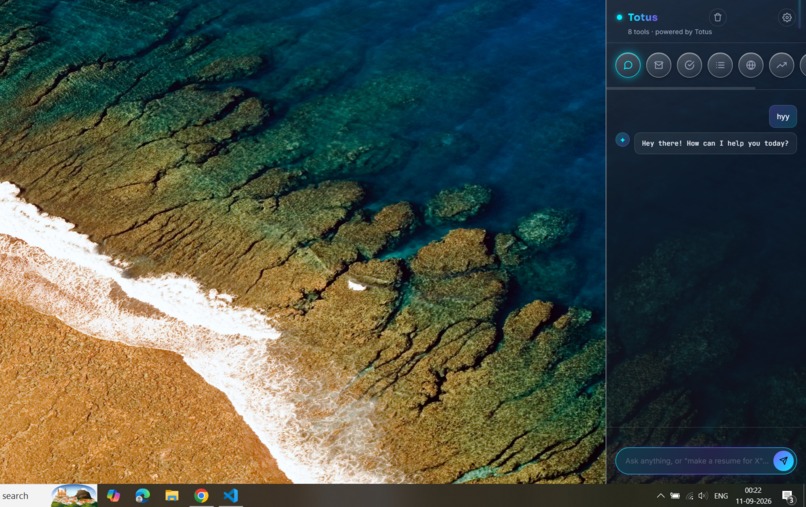Open the notification center icon
This screenshot has height=507, width=806.
pos(787,496)
